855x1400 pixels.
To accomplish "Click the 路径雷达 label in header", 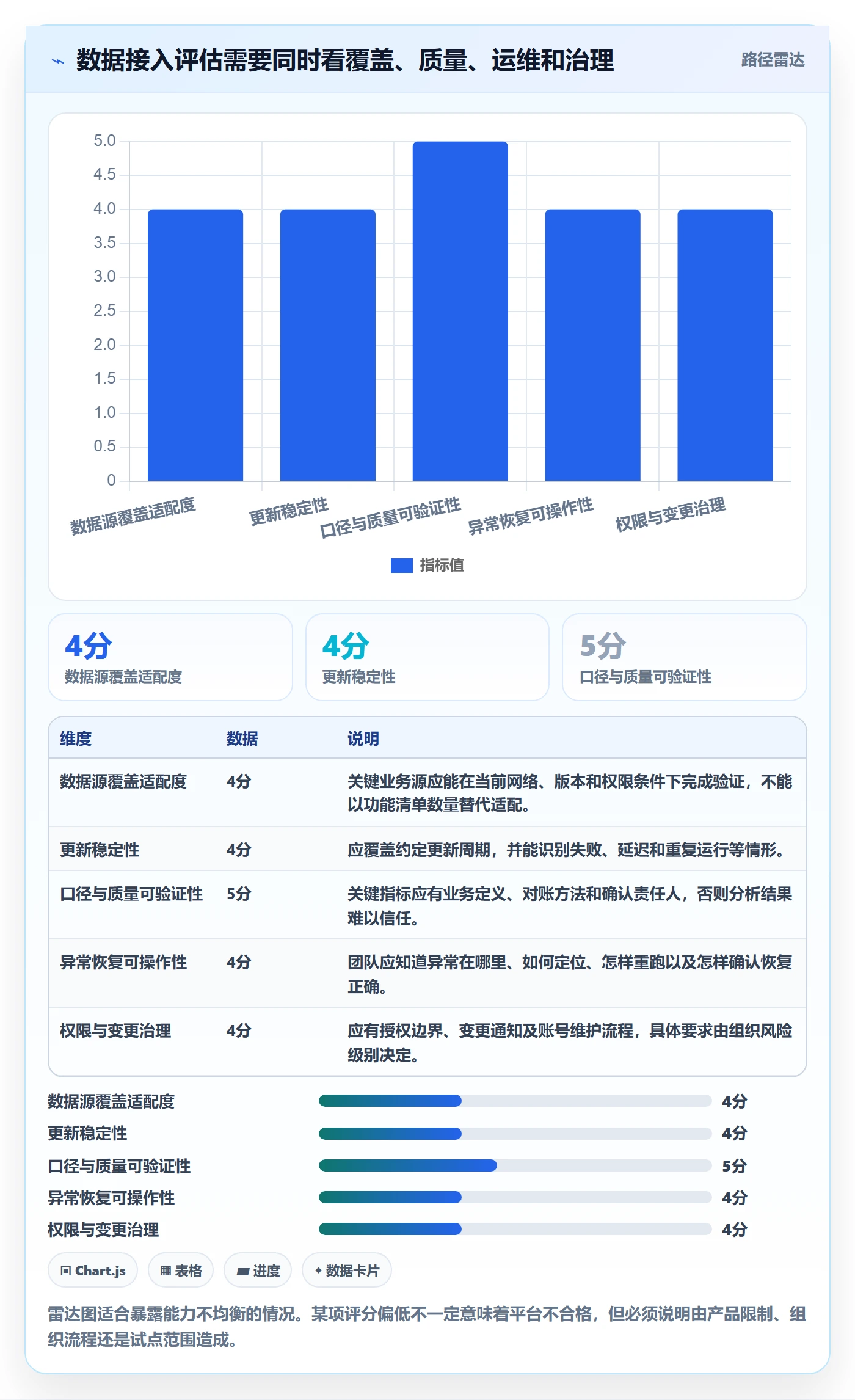I will pyautogui.click(x=773, y=60).
